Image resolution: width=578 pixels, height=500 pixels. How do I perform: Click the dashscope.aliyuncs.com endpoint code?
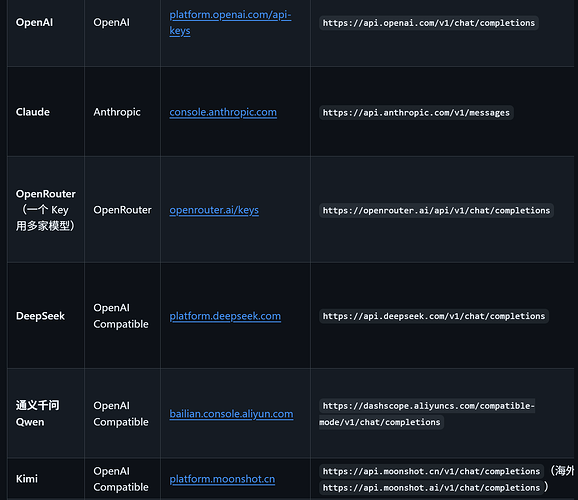[427, 414]
